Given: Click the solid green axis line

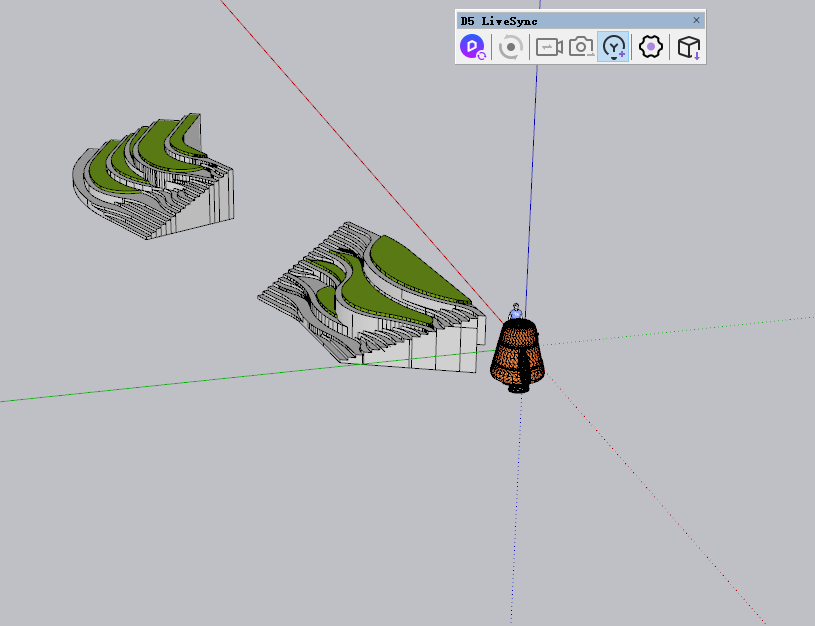Looking at the screenshot, I should point(150,386).
